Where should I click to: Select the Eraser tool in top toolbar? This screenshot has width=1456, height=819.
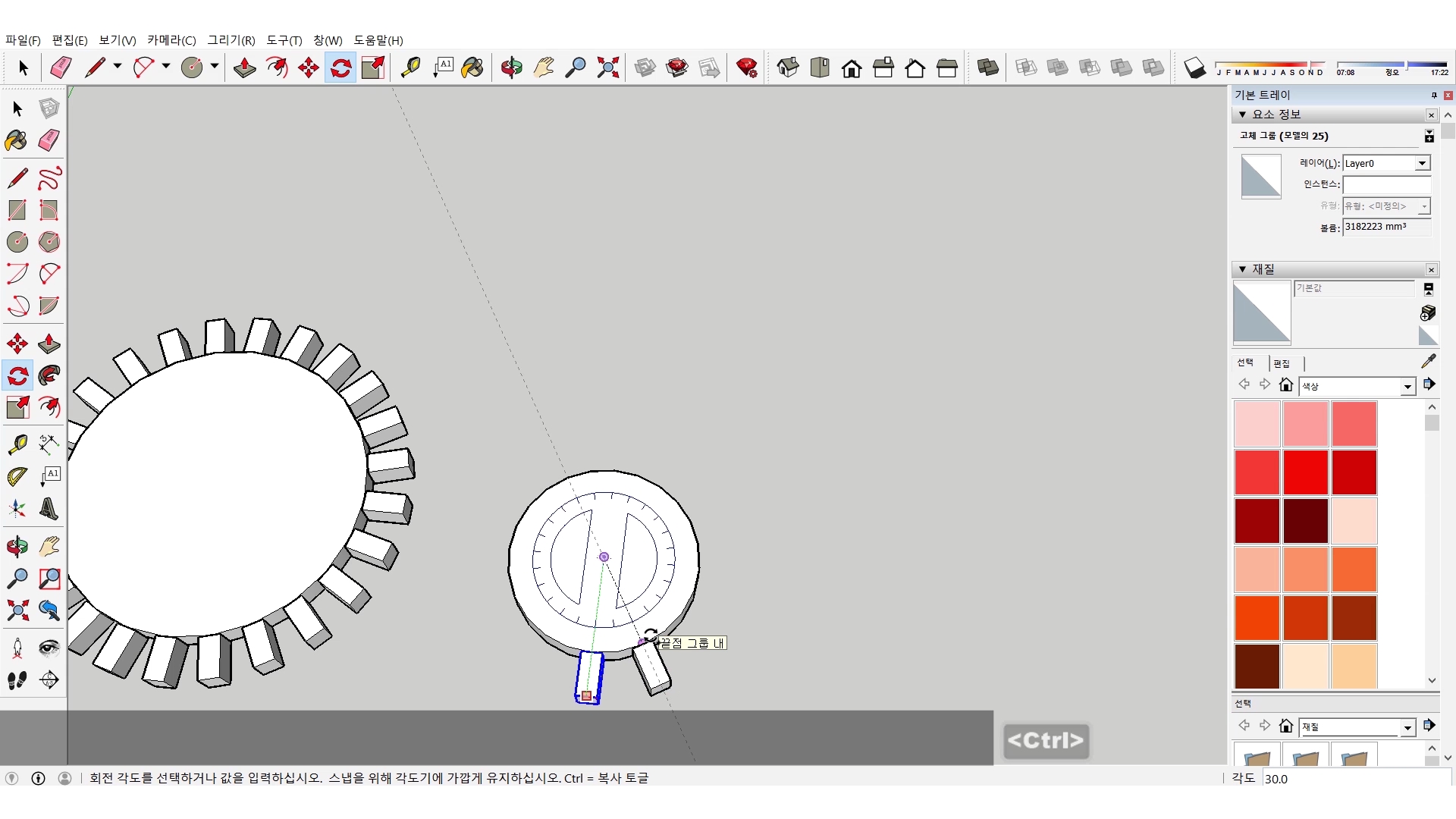point(61,68)
